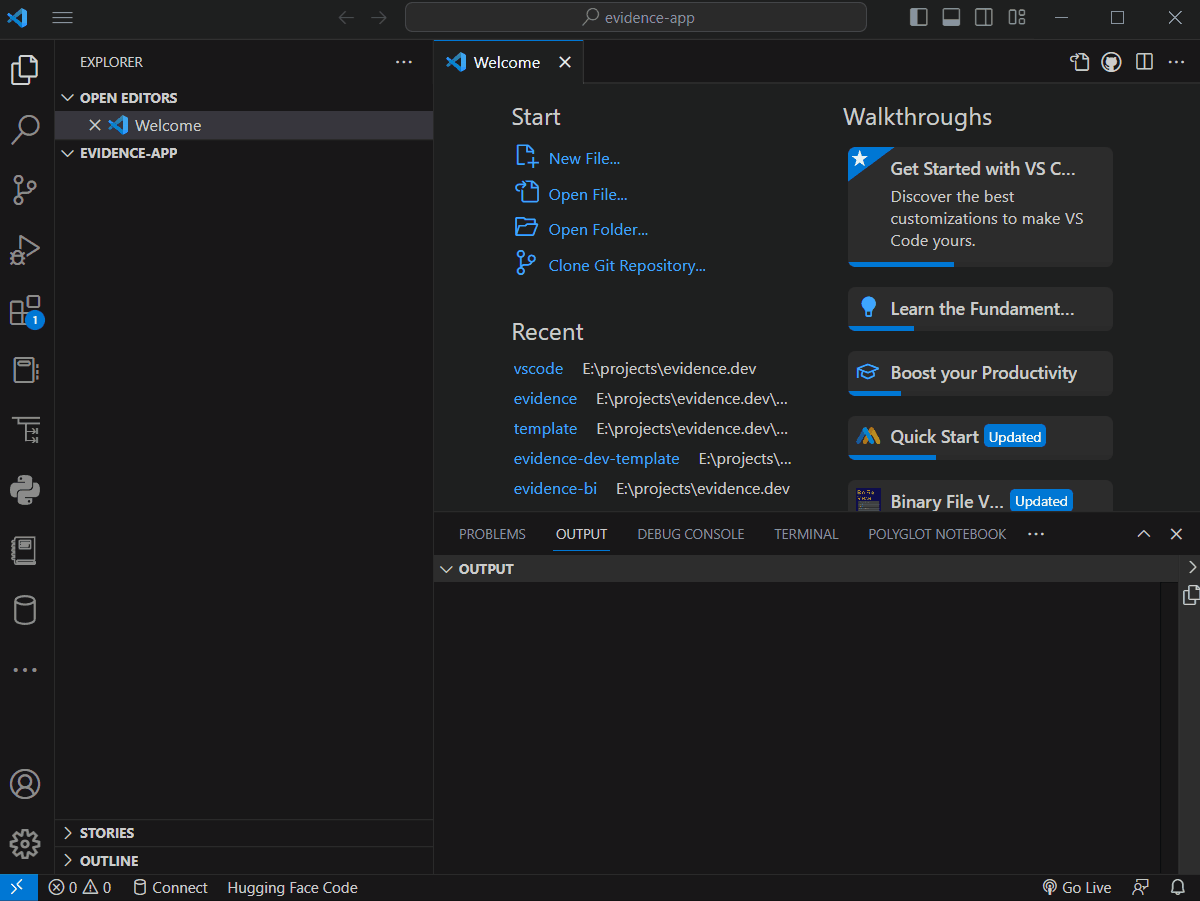Select the Welcome editor tab
This screenshot has height=901, width=1200.
[507, 62]
